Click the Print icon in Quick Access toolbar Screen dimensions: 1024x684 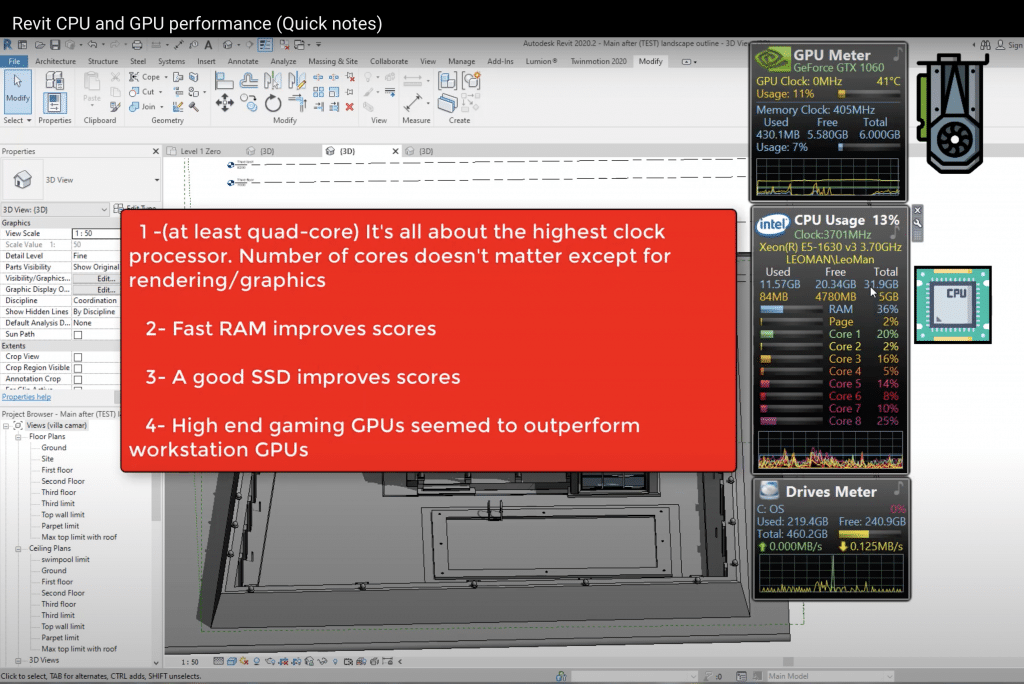(137, 44)
